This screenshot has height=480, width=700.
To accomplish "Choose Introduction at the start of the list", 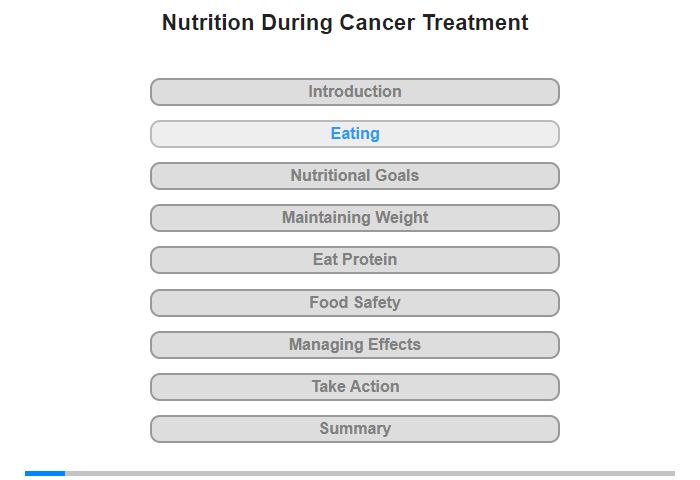I will pos(354,92).
